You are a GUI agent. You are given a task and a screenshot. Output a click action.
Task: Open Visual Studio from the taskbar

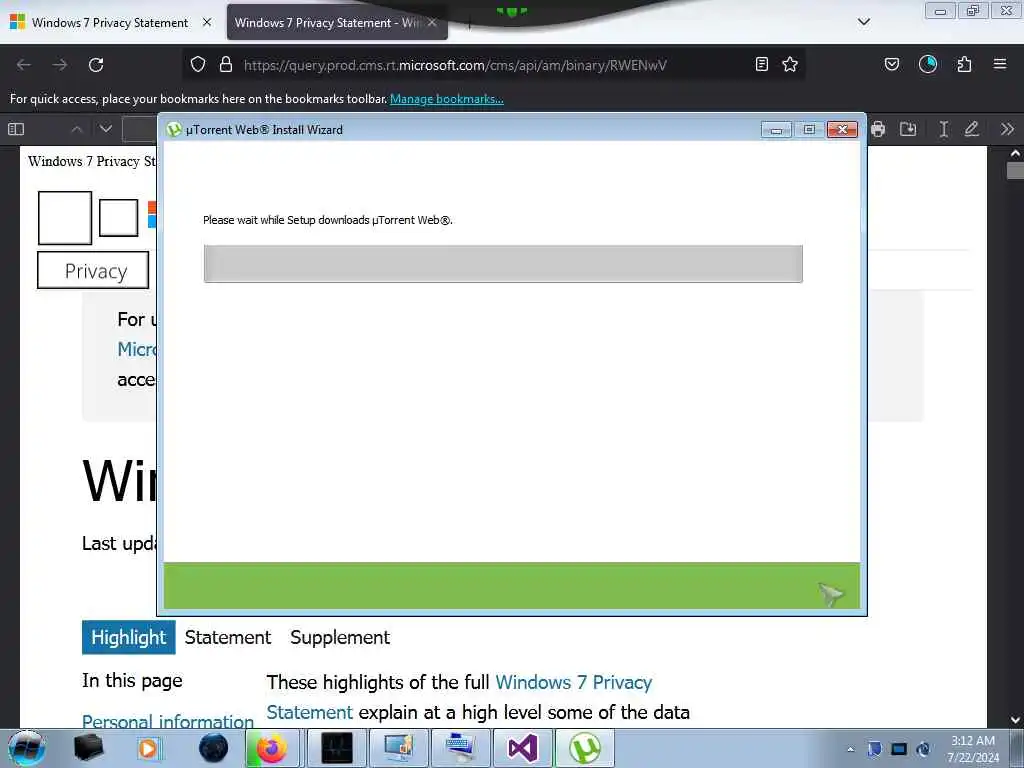click(522, 748)
